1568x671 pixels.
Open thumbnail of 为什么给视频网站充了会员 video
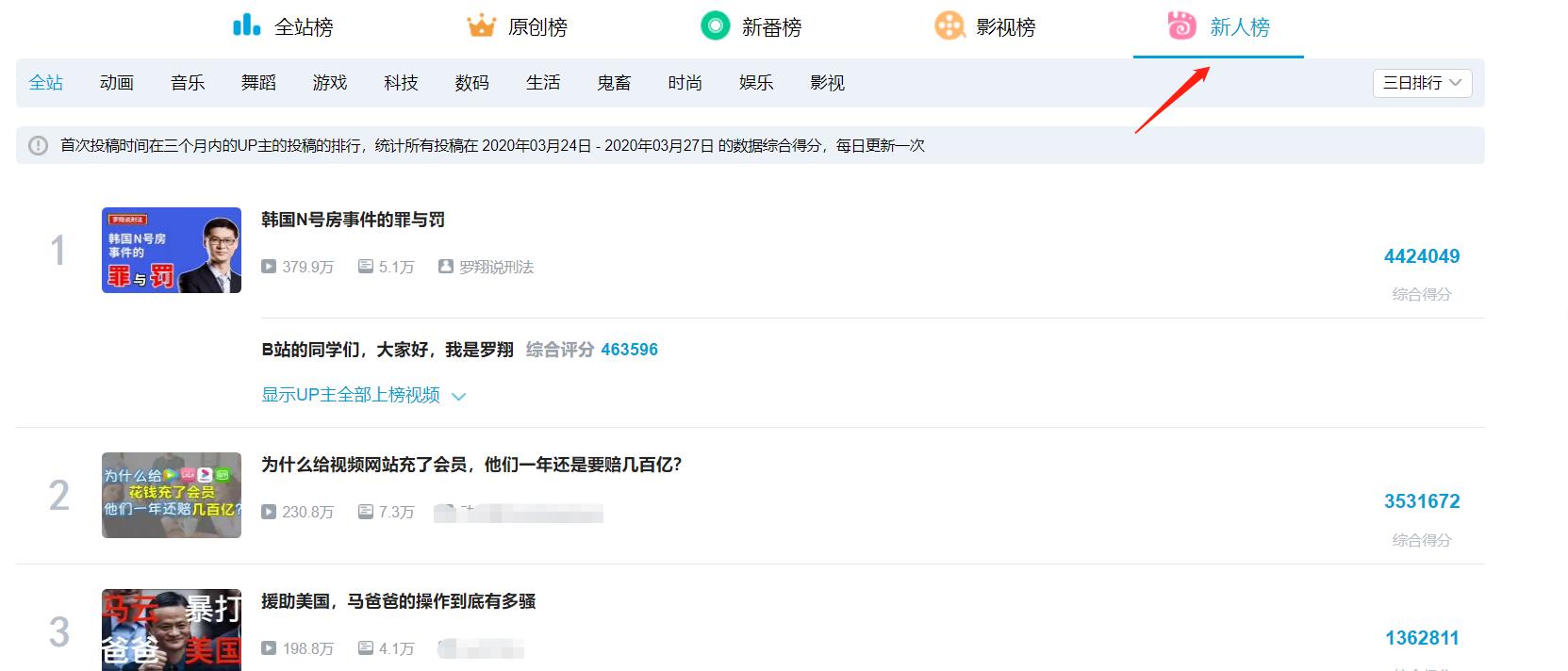(x=172, y=495)
